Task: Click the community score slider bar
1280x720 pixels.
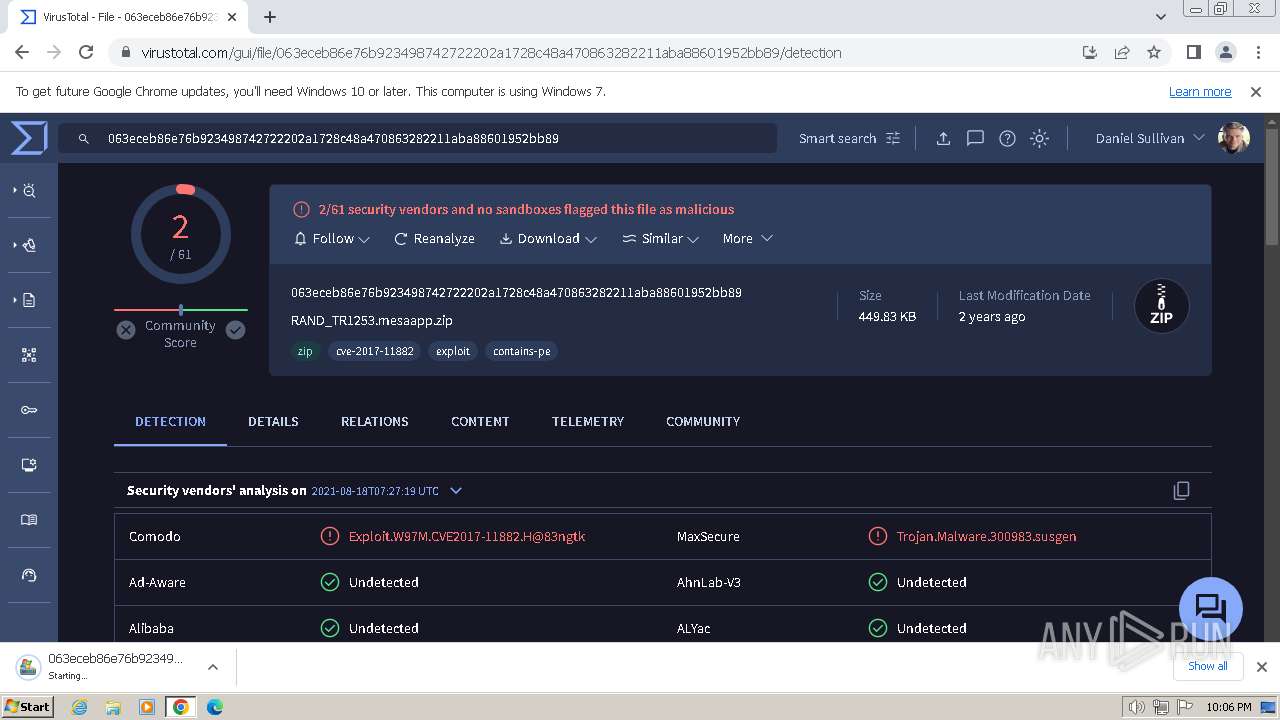Action: (181, 310)
